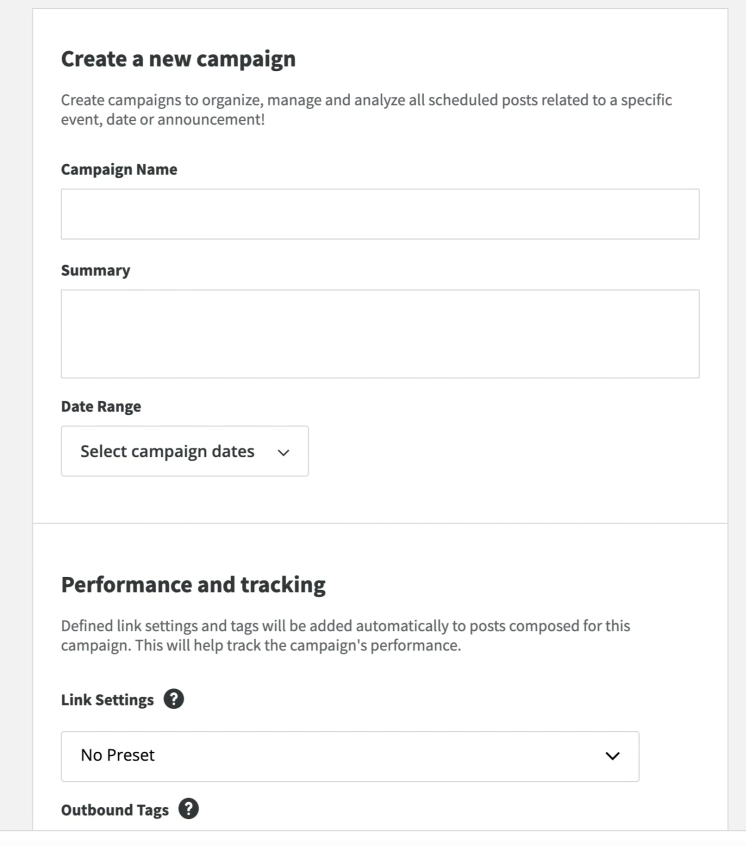Viewport: 746px width, 846px height.
Task: Focus the Summary text area
Action: [x=380, y=333]
